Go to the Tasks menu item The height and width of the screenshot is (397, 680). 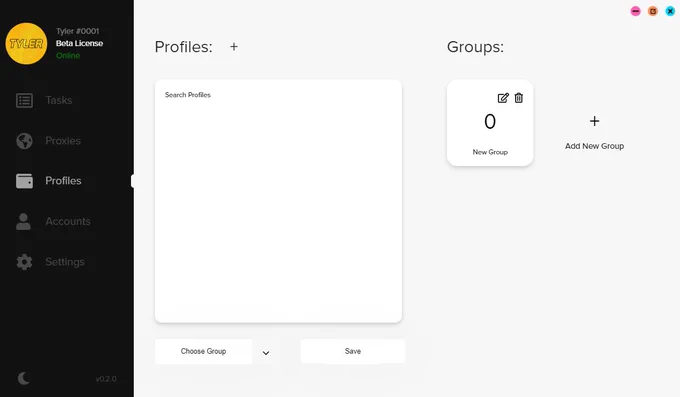pyautogui.click(x=59, y=100)
